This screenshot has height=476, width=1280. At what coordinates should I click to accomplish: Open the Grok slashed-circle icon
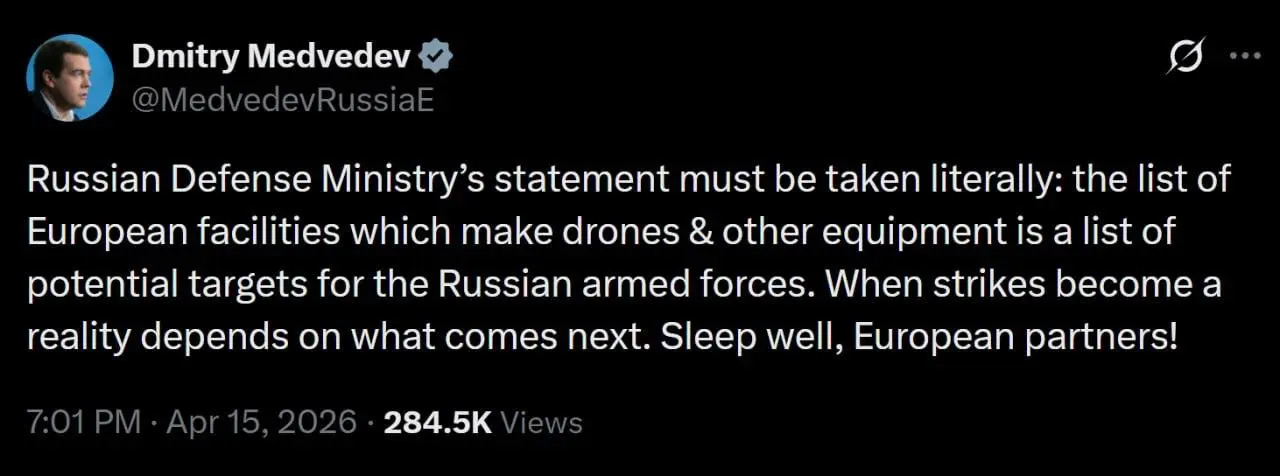[1185, 59]
